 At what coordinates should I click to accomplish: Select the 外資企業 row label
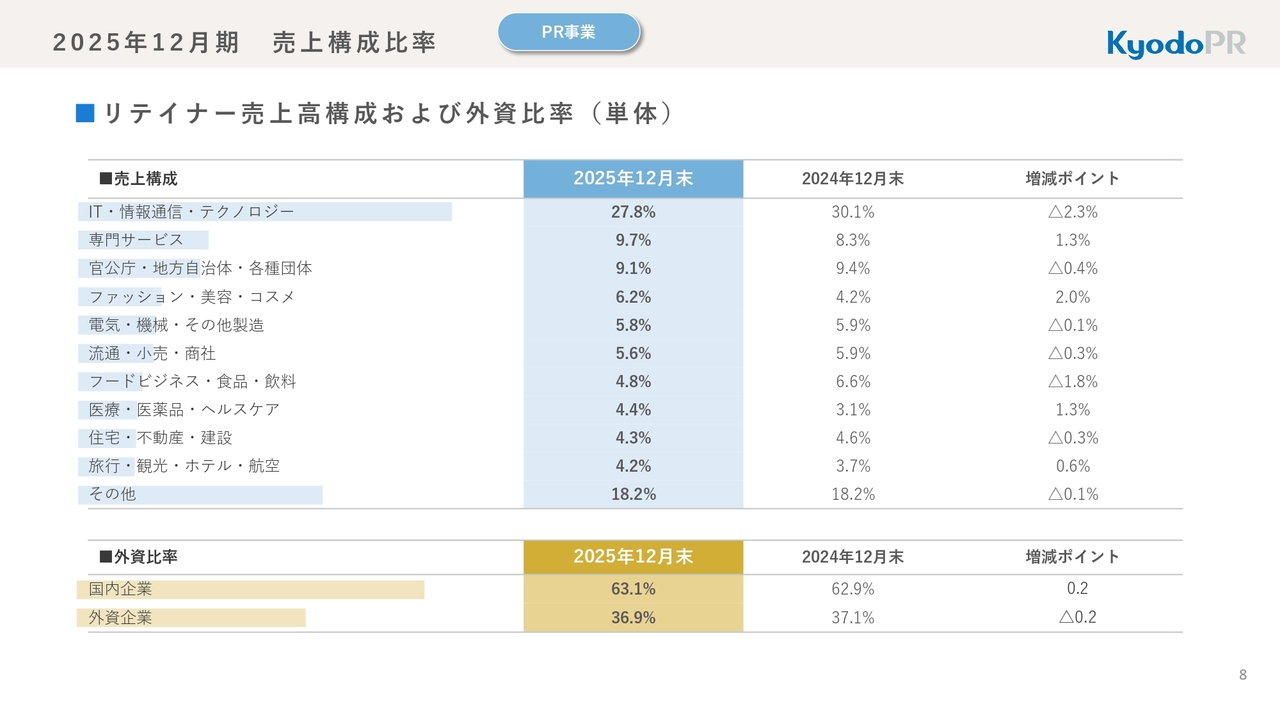point(121,618)
